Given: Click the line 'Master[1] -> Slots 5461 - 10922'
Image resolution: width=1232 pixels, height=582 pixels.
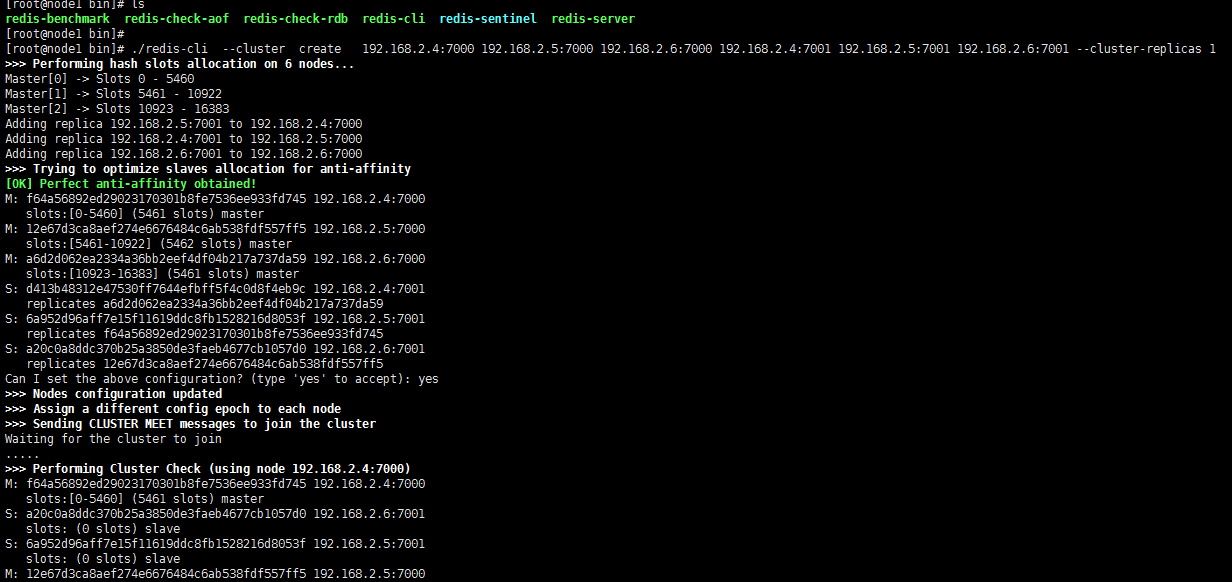Looking at the screenshot, I should point(113,94).
